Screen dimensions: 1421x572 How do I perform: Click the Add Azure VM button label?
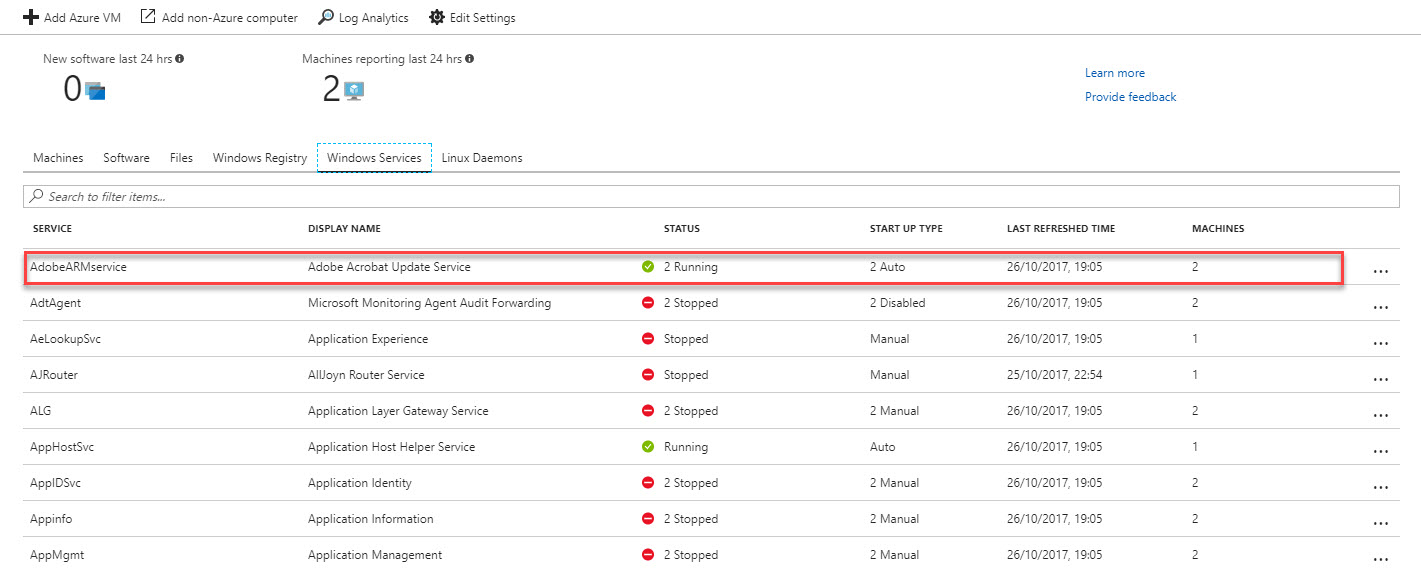[82, 18]
